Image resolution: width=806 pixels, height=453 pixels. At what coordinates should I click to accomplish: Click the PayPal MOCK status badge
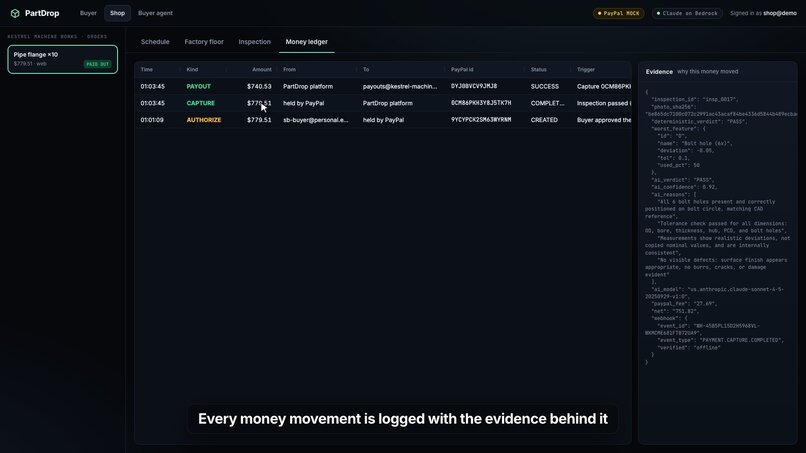pyautogui.click(x=618, y=13)
